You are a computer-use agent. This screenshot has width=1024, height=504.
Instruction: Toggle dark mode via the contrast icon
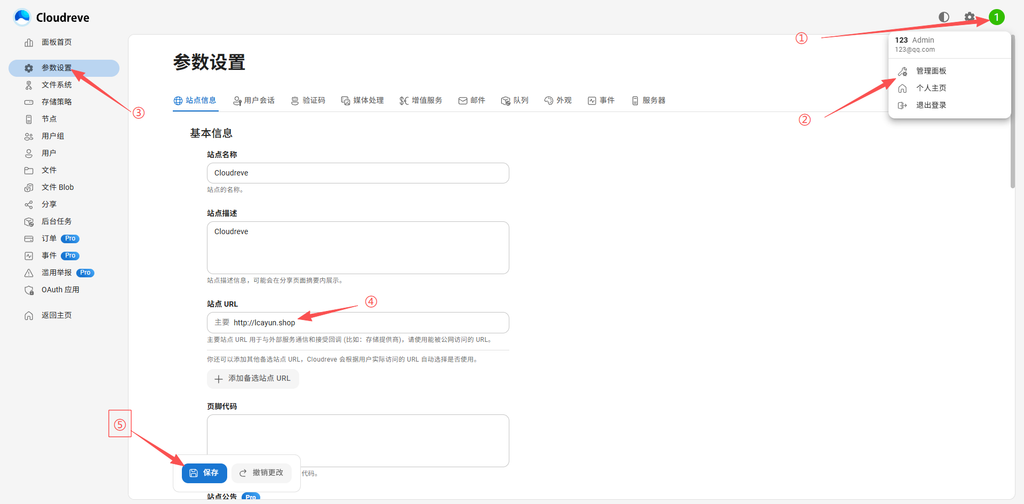coord(944,17)
